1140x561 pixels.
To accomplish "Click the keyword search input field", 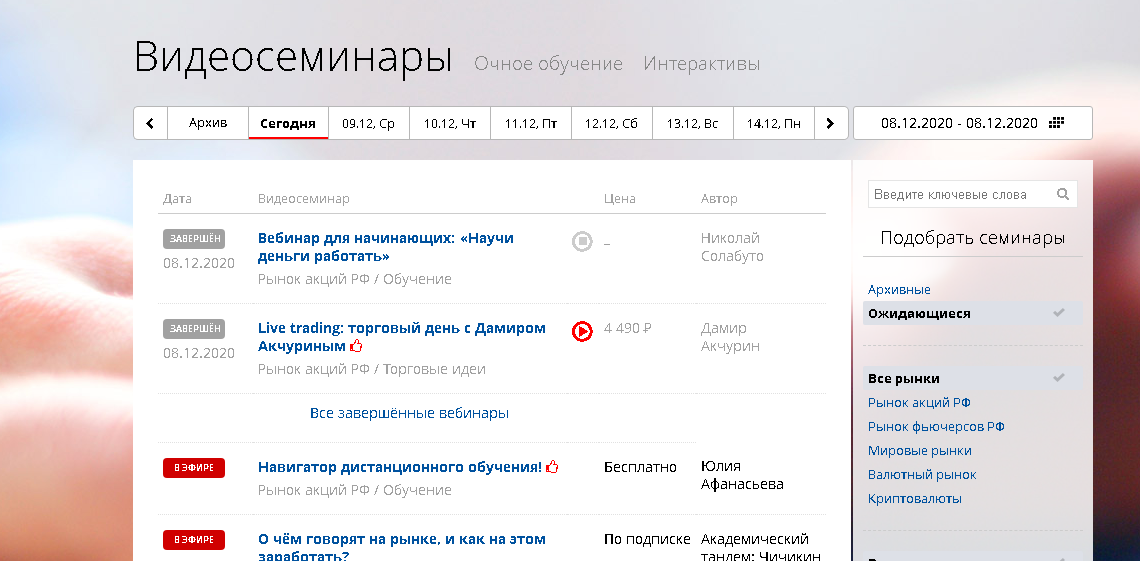I will [x=958, y=195].
